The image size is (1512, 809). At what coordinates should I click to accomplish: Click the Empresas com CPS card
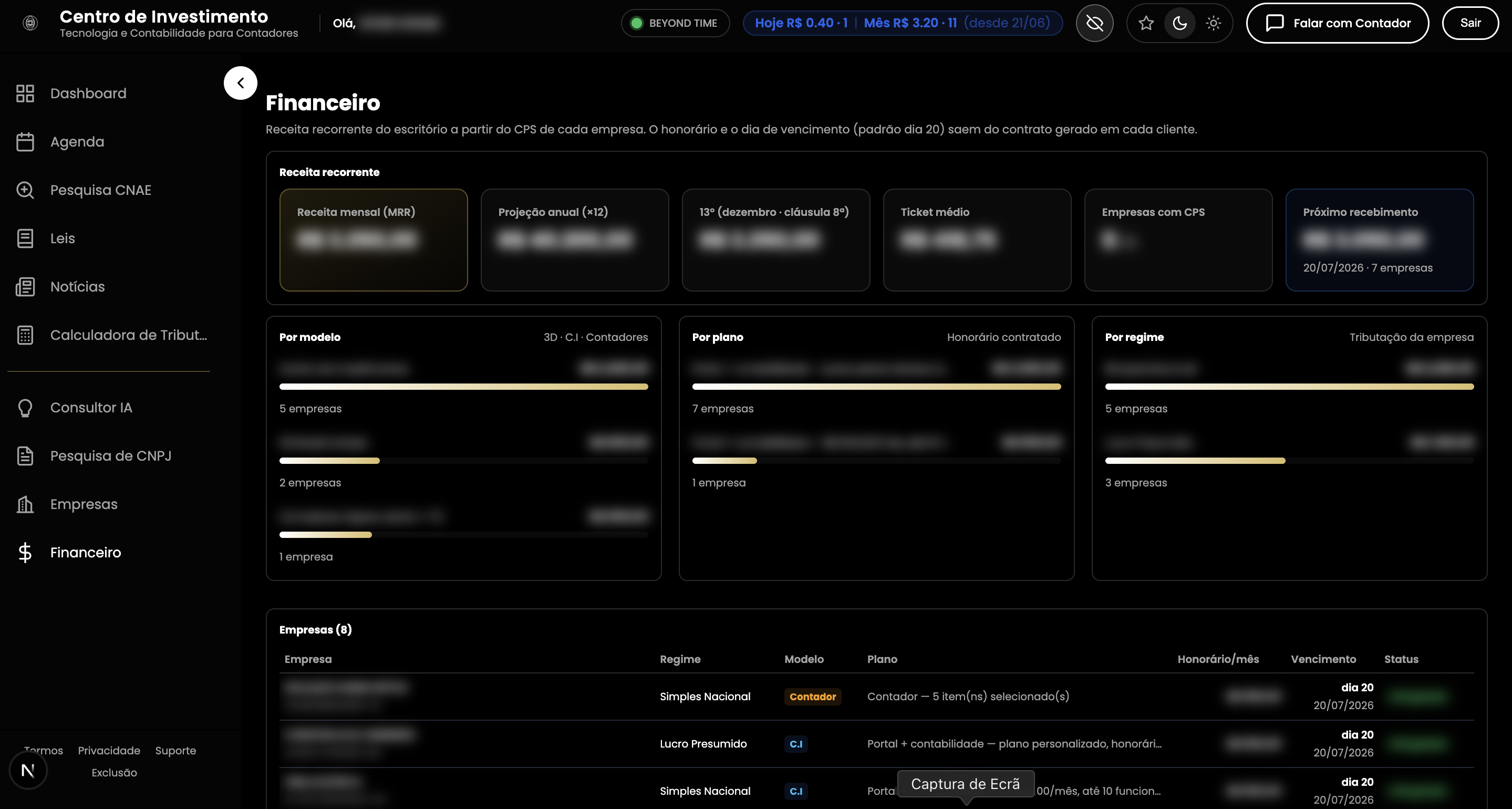pos(1178,240)
